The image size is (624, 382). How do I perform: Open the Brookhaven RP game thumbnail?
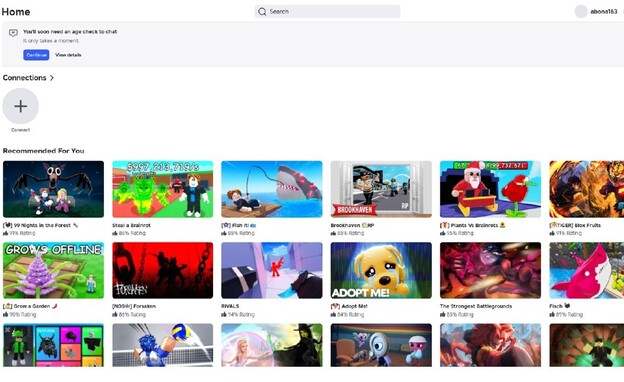[x=381, y=189]
